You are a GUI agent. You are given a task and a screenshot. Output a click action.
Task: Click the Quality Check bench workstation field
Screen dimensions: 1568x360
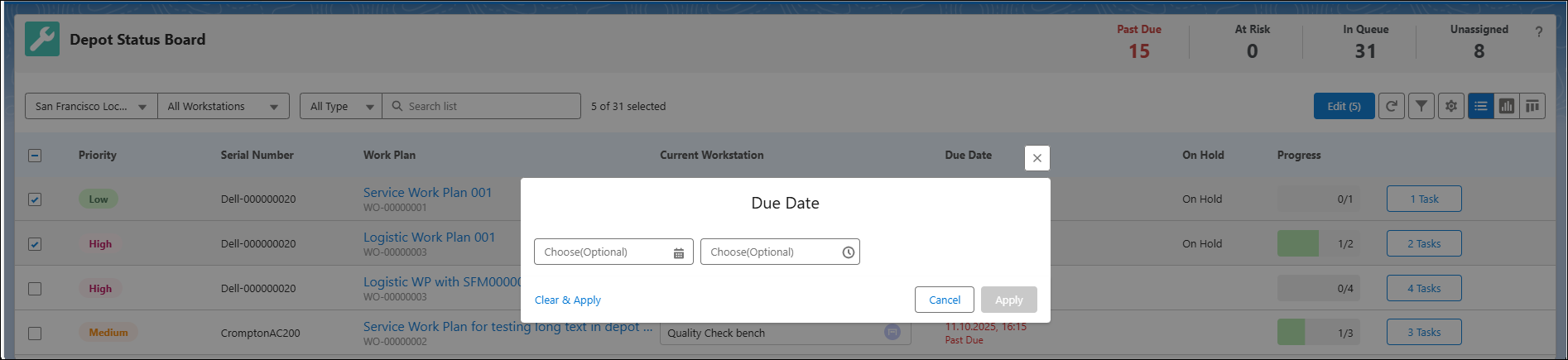pyautogui.click(x=785, y=334)
